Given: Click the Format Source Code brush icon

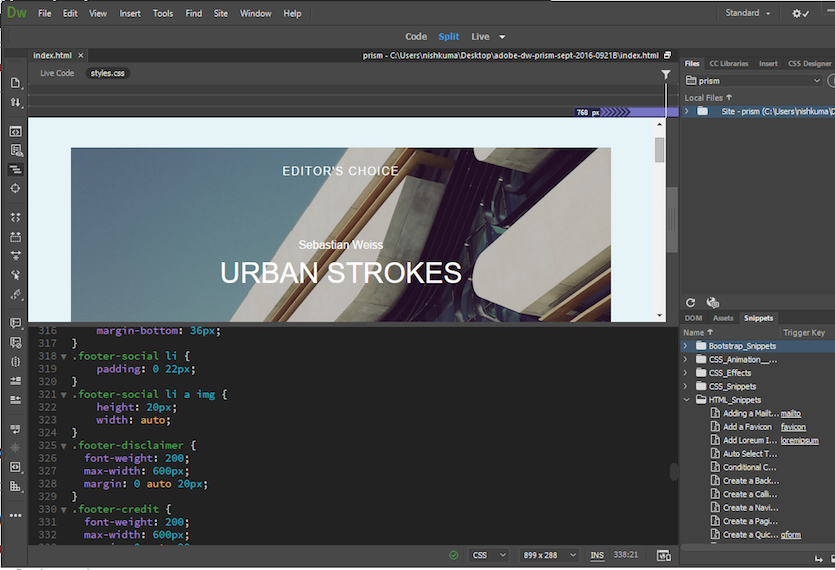Looking at the screenshot, I should pyautogui.click(x=15, y=294).
